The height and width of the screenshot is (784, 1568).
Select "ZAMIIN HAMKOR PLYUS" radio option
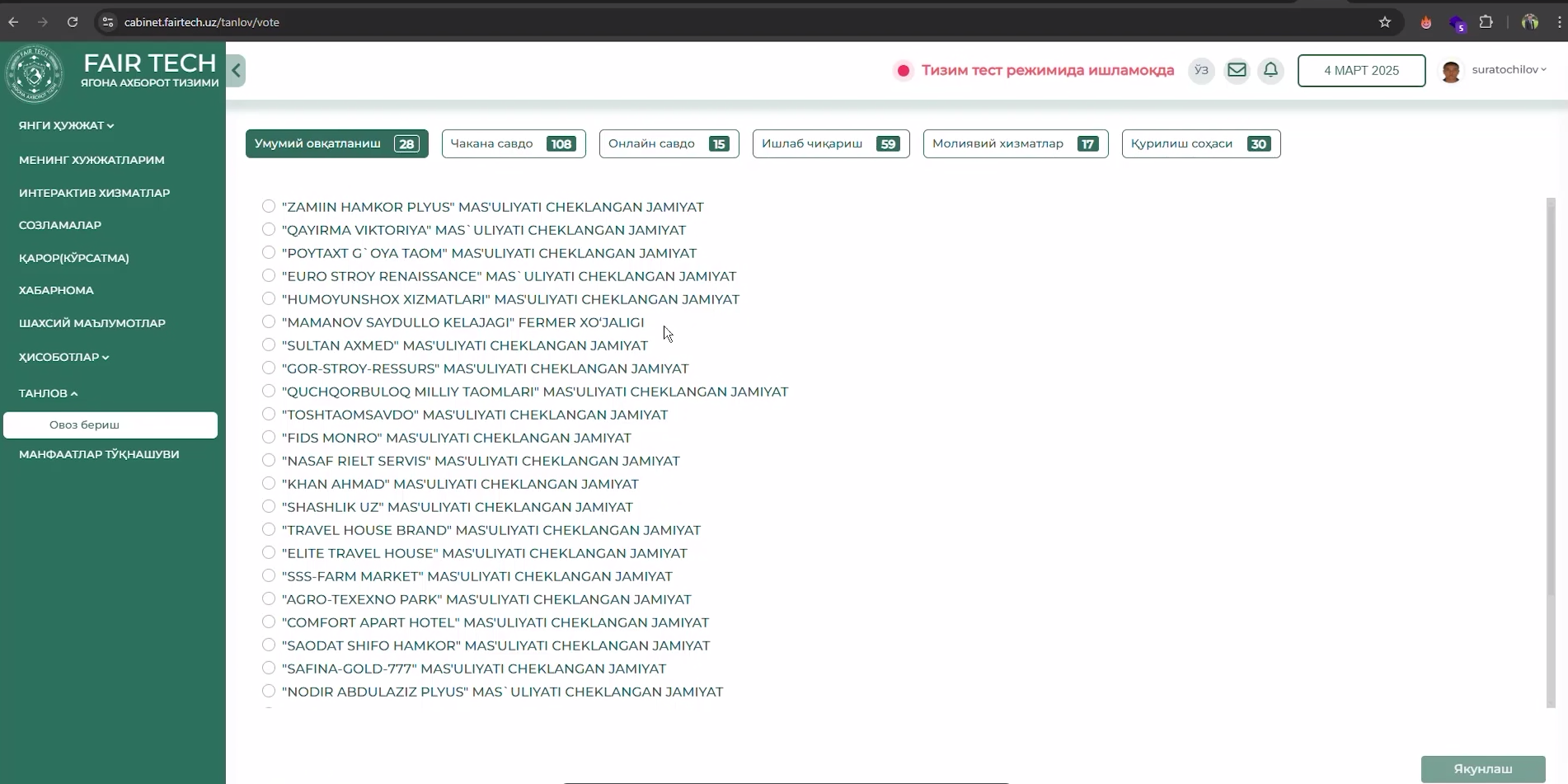(x=269, y=206)
